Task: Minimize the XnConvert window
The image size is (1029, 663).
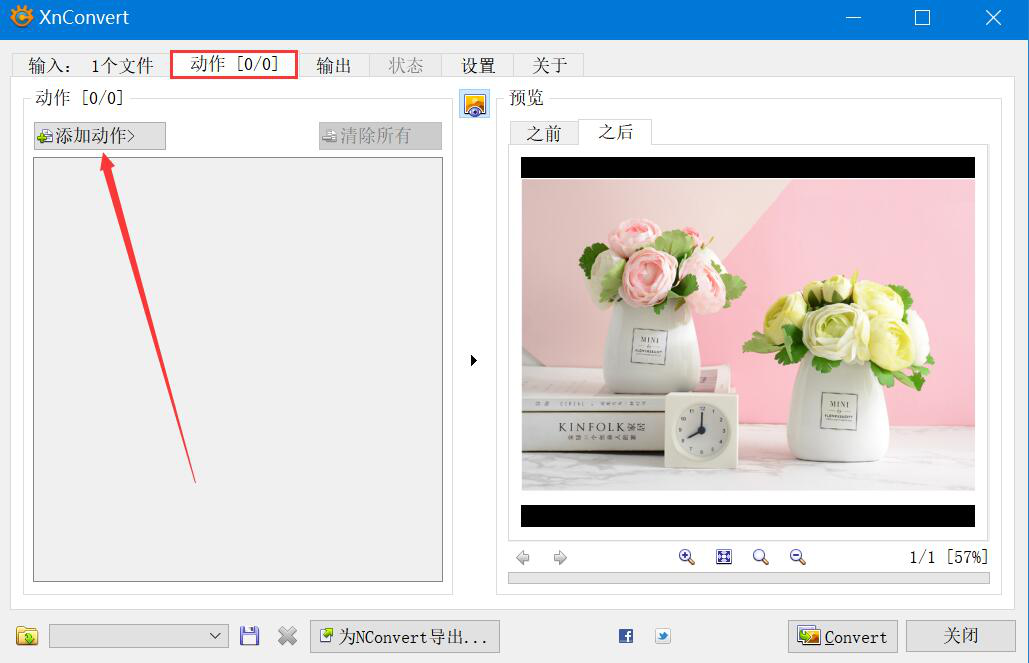Action: tap(853, 18)
